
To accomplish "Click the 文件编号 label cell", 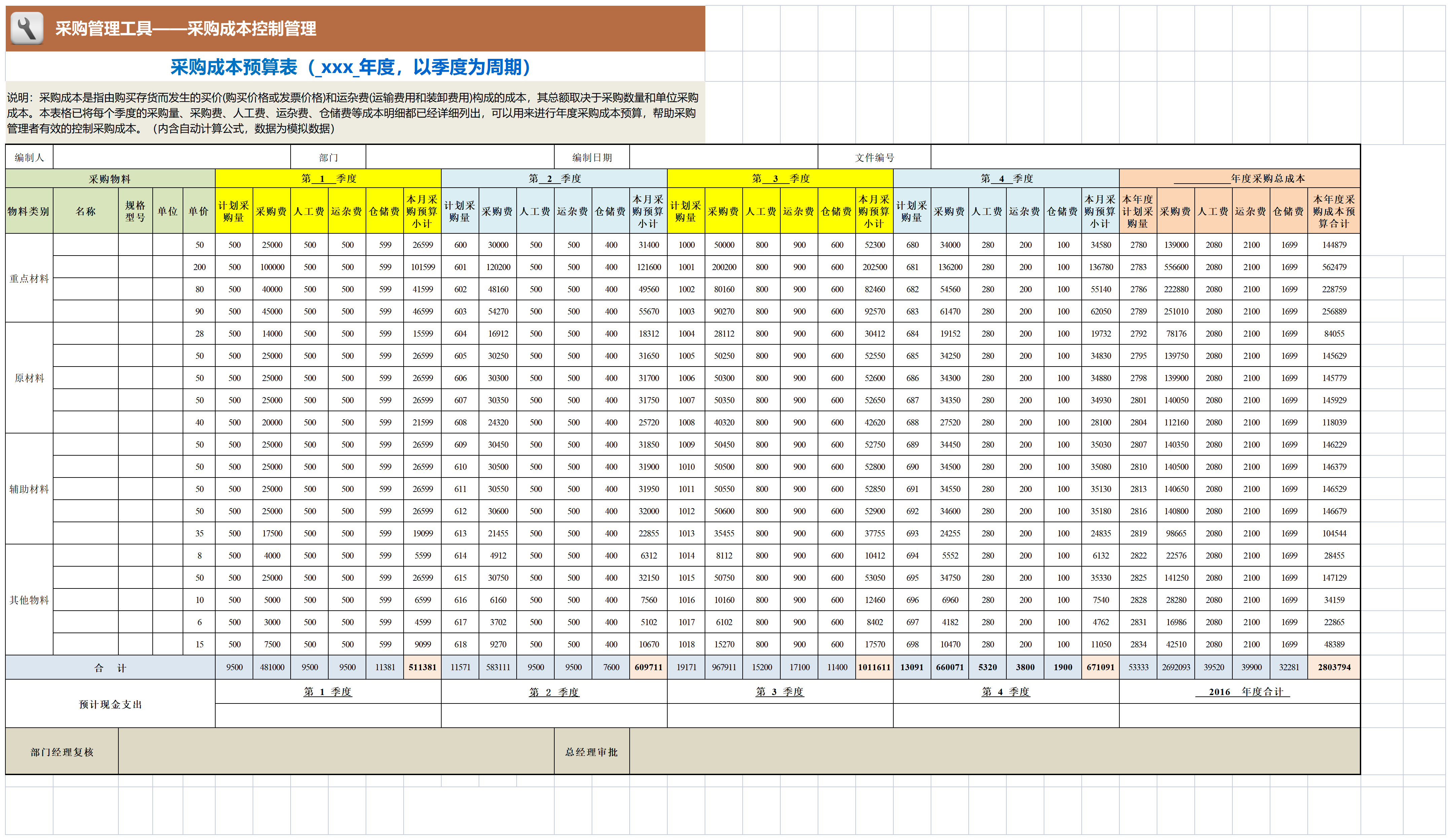I will [874, 157].
